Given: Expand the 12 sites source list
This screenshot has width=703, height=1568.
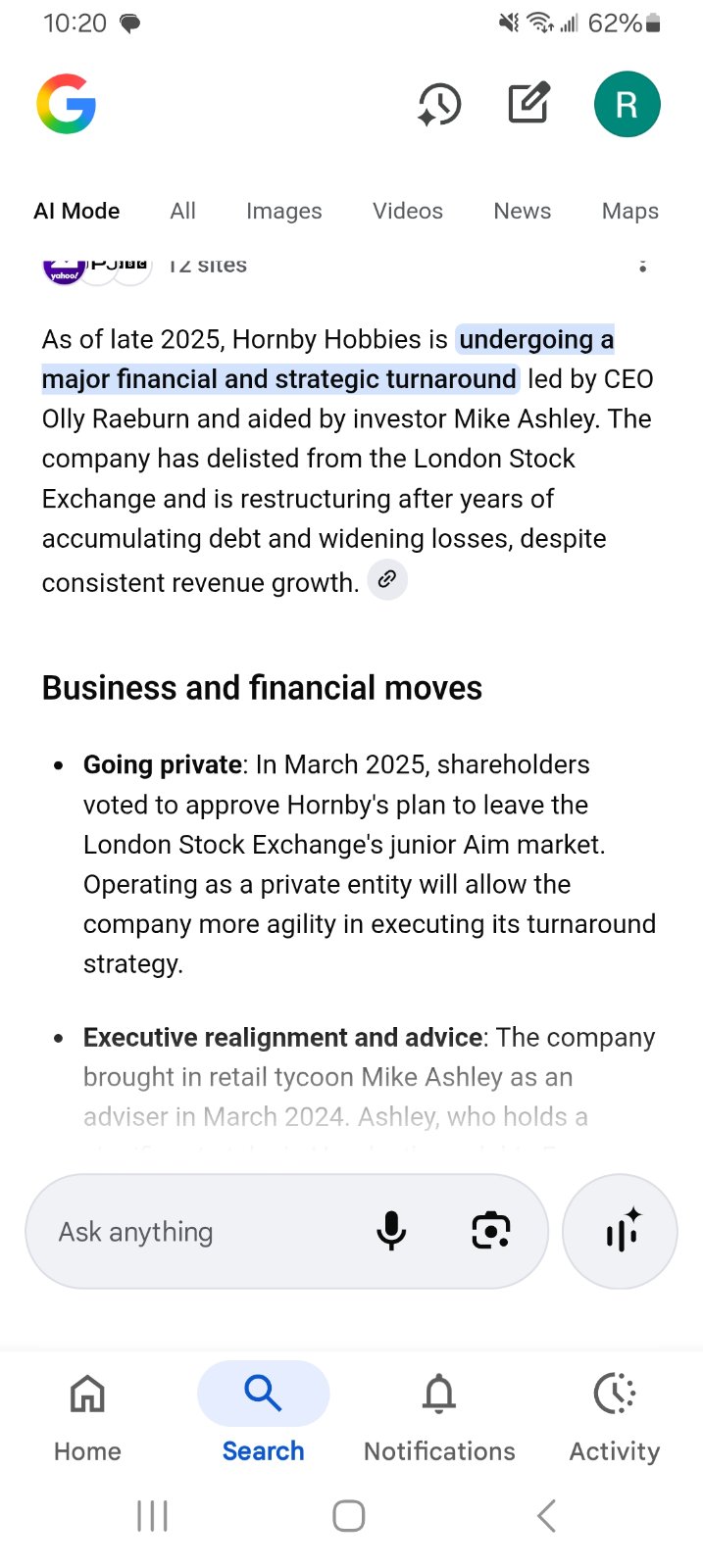Looking at the screenshot, I should point(145,265).
